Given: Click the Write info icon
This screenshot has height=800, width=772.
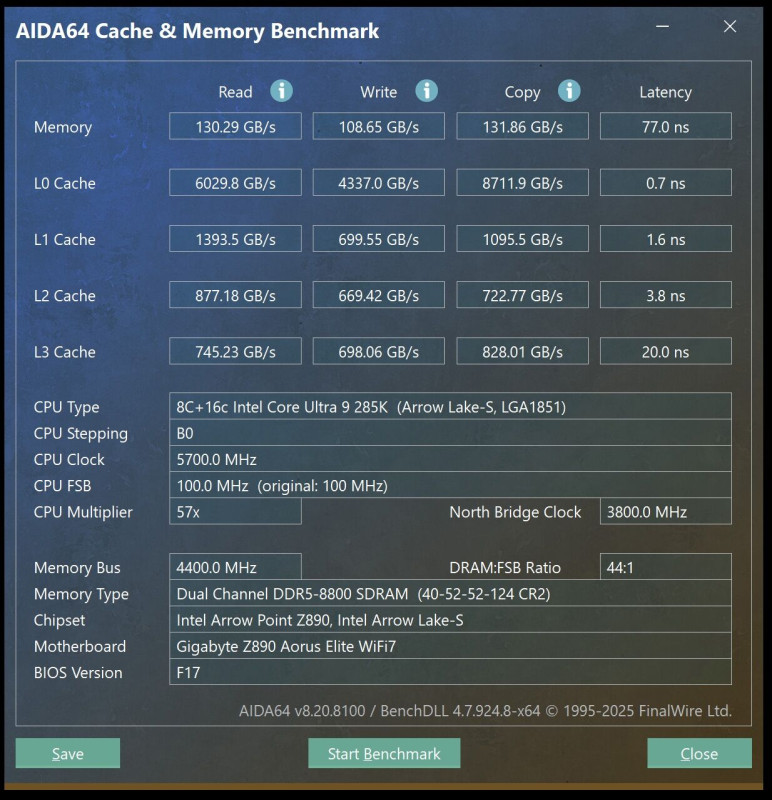Looking at the screenshot, I should coord(426,91).
